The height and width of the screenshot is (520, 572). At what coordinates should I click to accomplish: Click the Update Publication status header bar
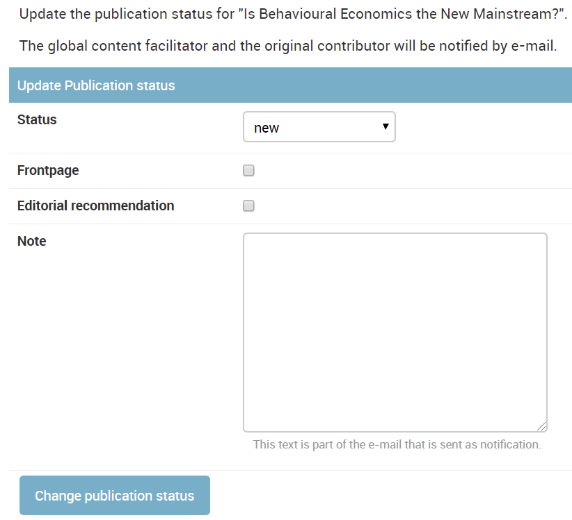290,85
